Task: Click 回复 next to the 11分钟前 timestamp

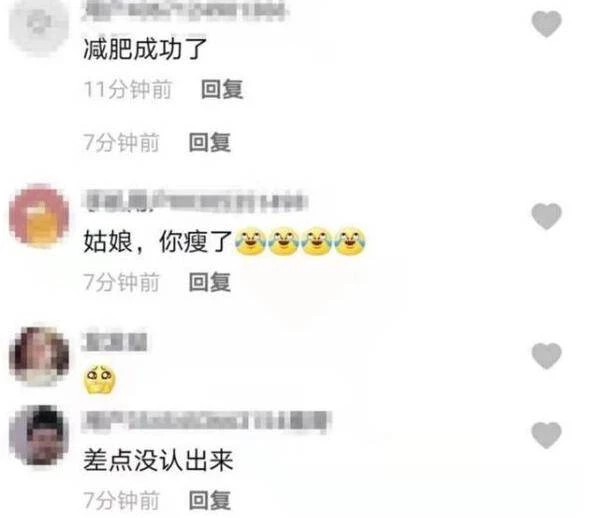Action: 222,89
